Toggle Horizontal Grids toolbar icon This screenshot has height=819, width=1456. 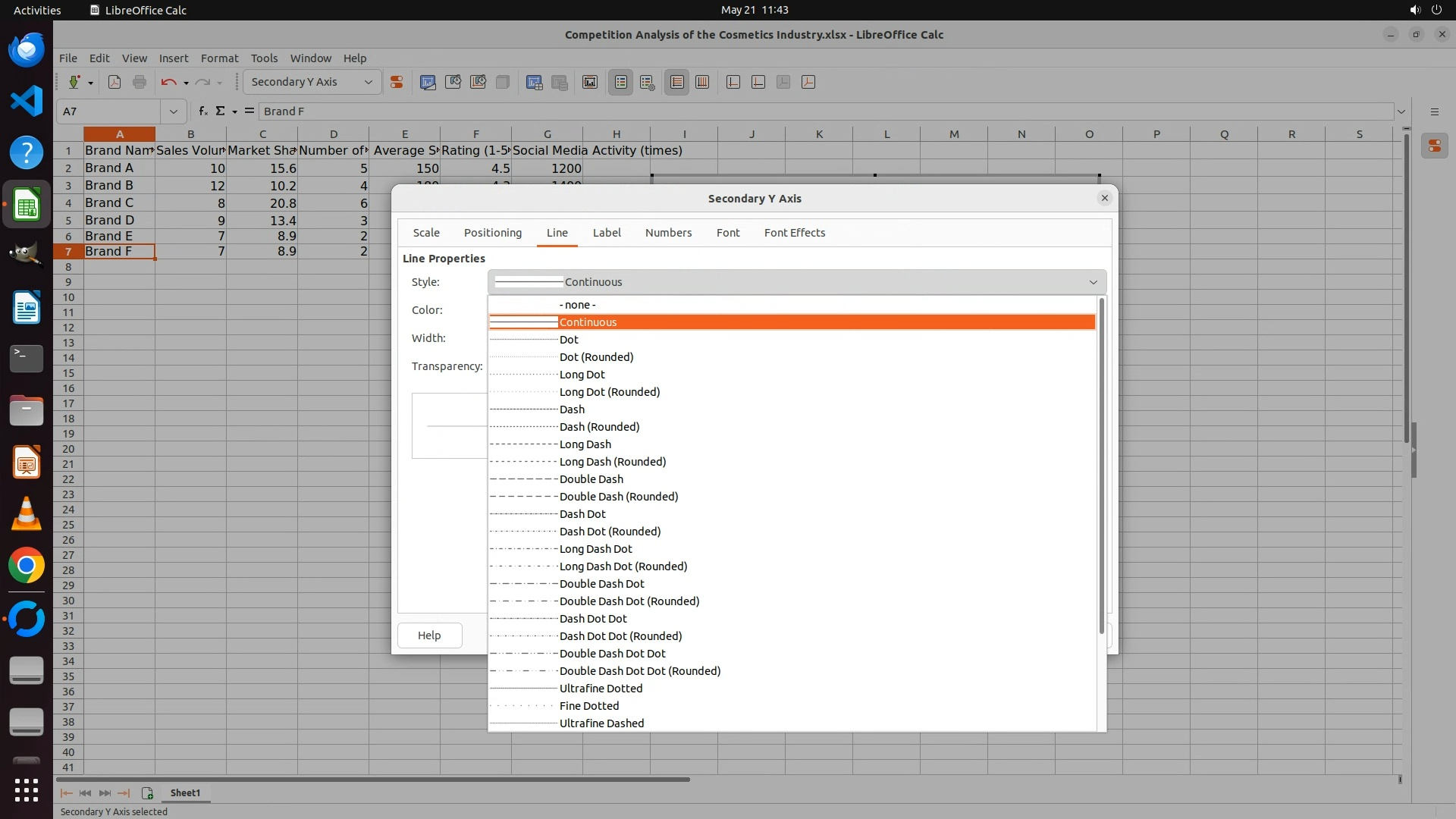[x=677, y=82]
